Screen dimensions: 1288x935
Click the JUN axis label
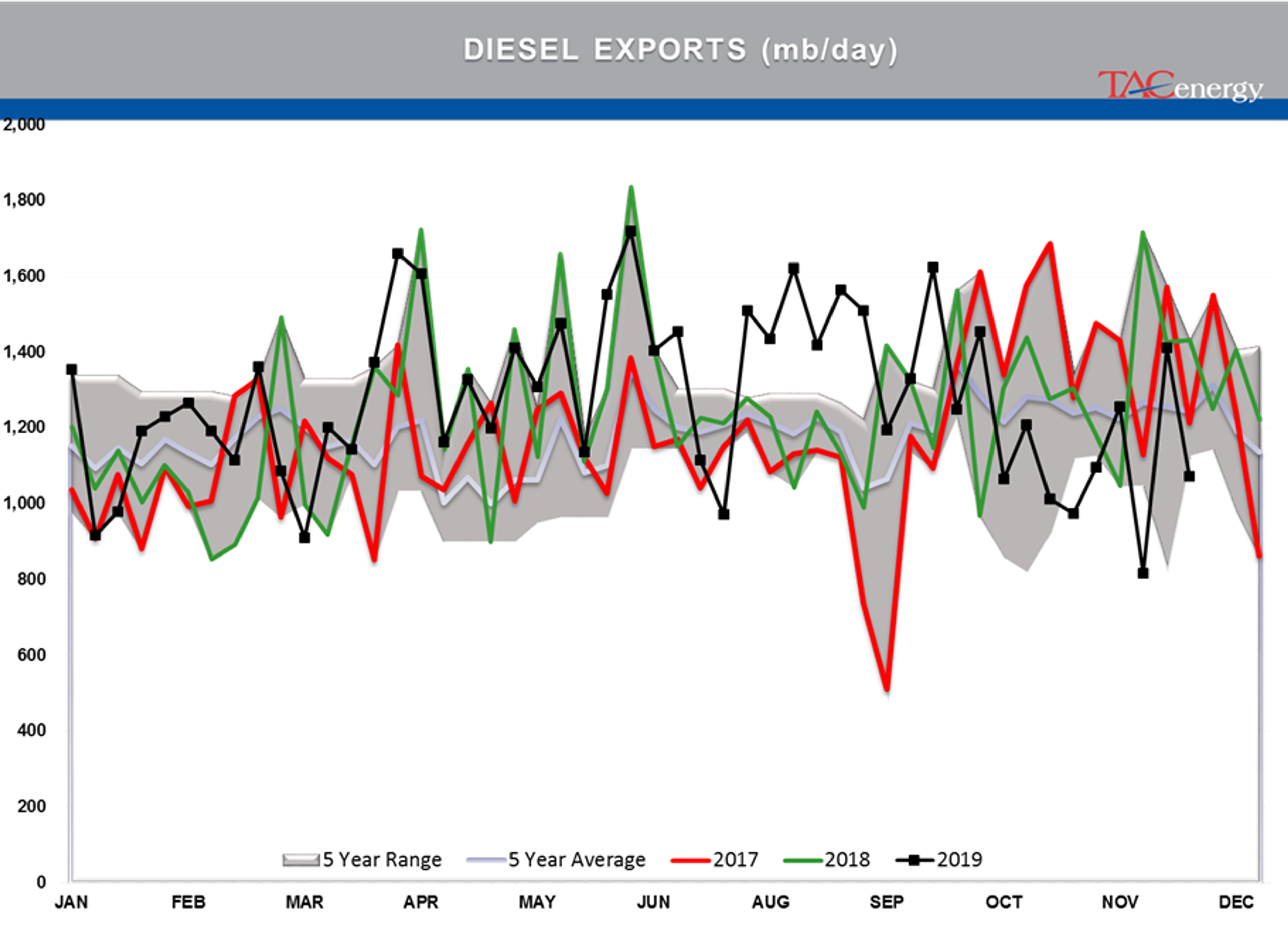pyautogui.click(x=654, y=902)
